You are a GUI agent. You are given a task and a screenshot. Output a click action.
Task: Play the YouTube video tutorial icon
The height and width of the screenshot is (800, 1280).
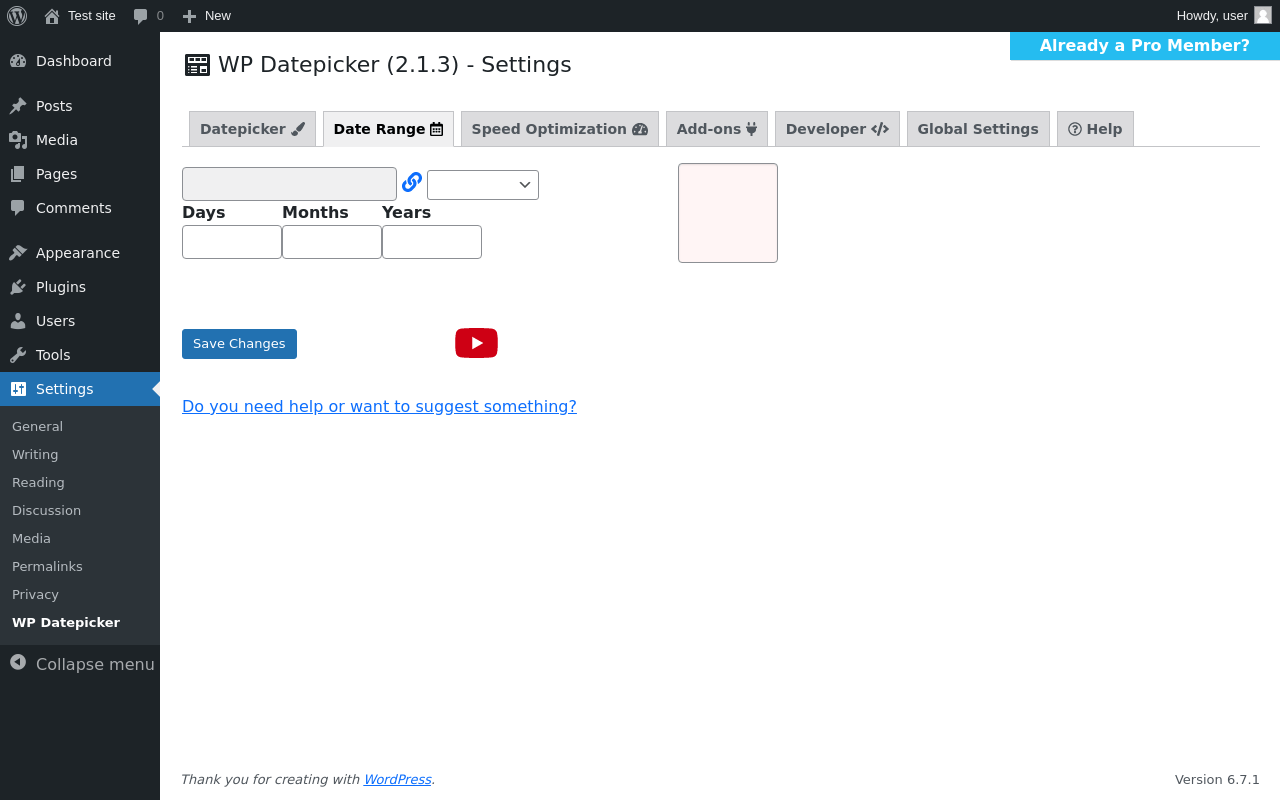[476, 343]
